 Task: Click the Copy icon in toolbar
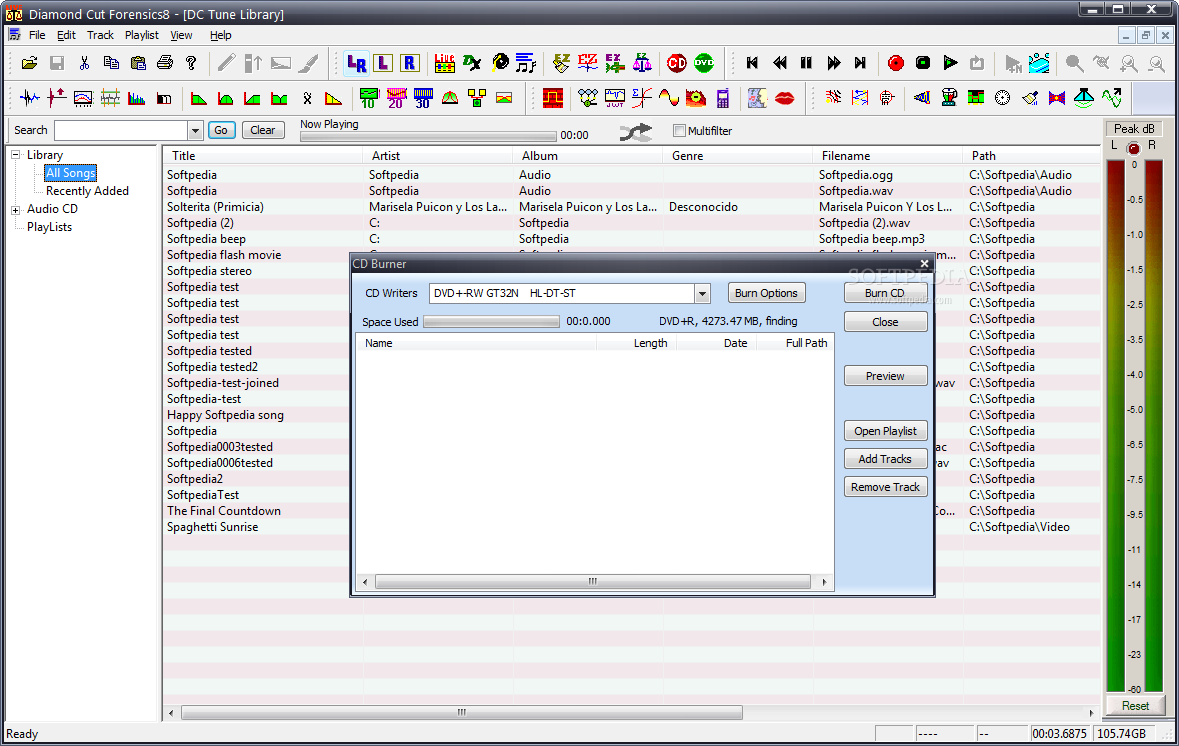click(x=111, y=63)
